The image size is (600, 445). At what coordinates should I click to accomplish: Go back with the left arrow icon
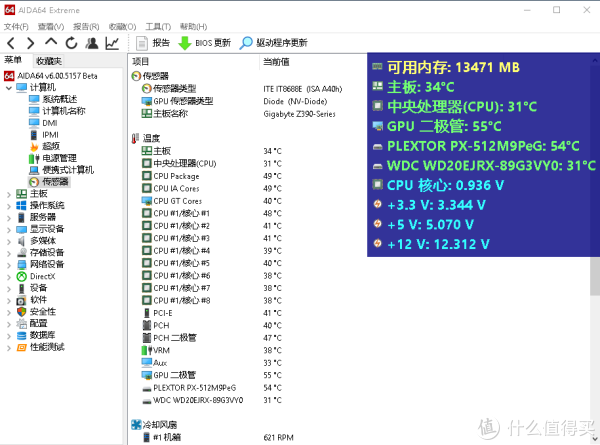(x=11, y=43)
